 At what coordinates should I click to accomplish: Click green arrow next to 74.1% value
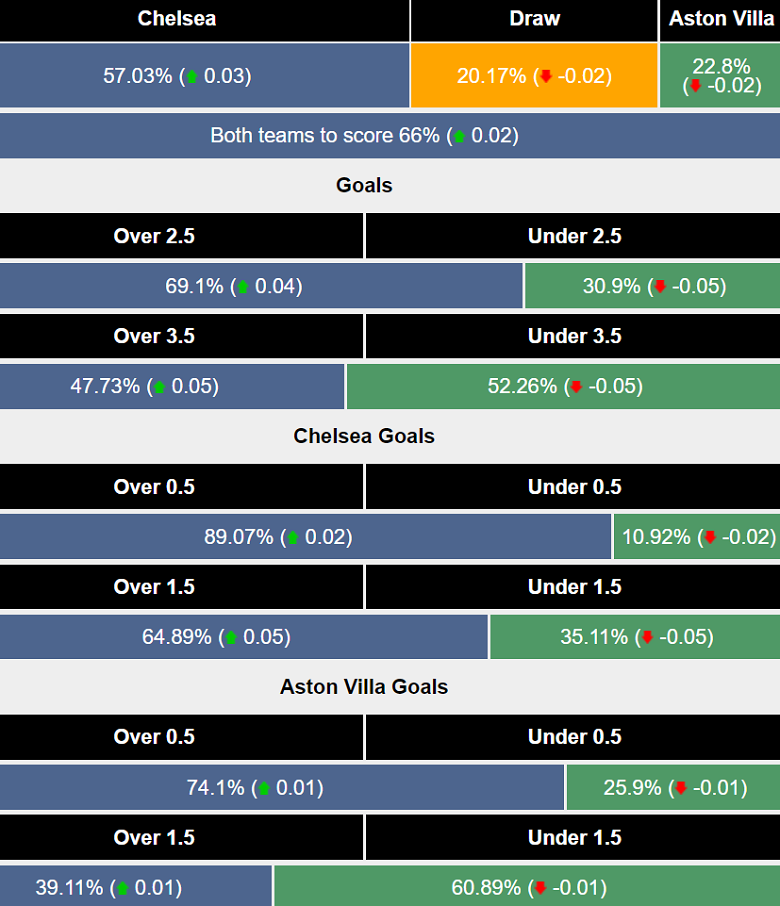pos(263,788)
